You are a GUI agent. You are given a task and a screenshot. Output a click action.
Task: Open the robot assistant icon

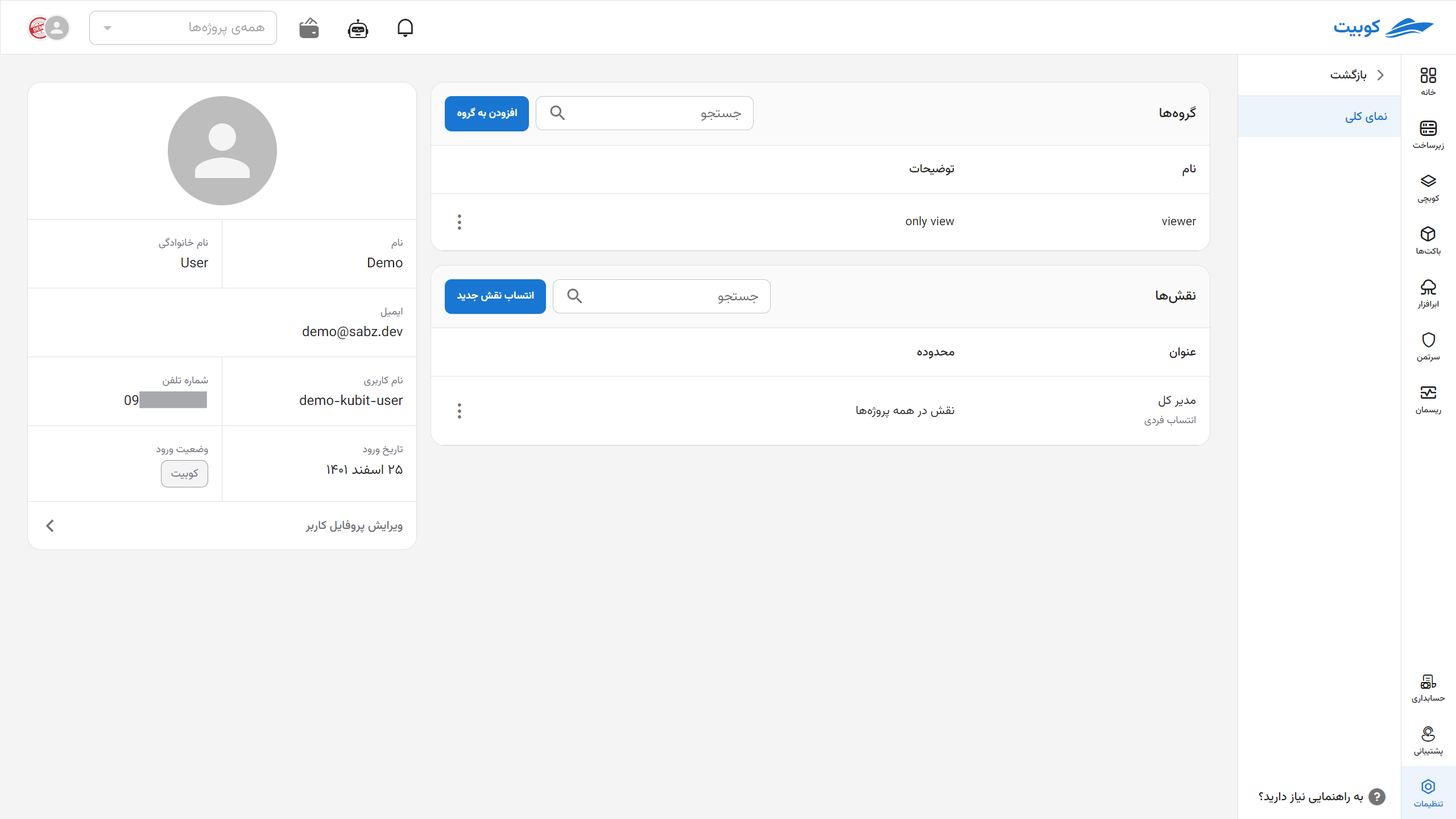[x=358, y=28]
